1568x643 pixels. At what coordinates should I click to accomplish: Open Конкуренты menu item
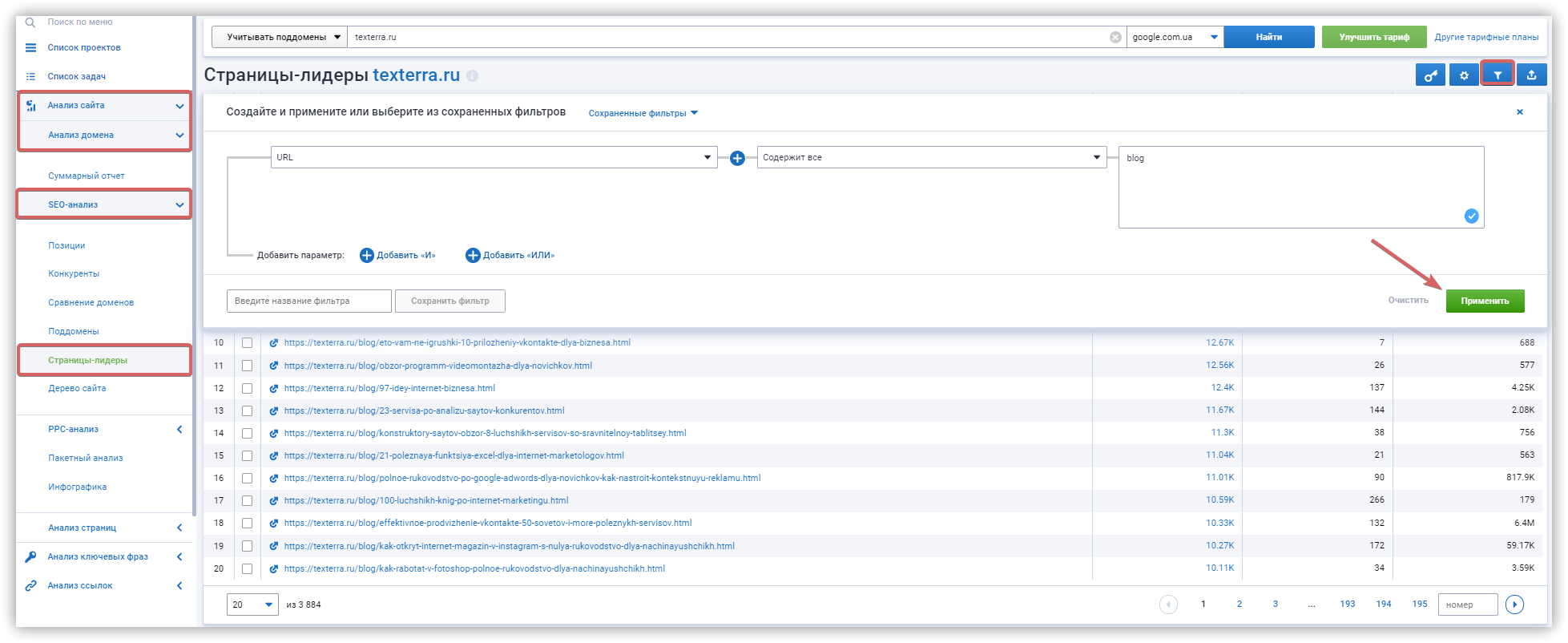coord(74,274)
